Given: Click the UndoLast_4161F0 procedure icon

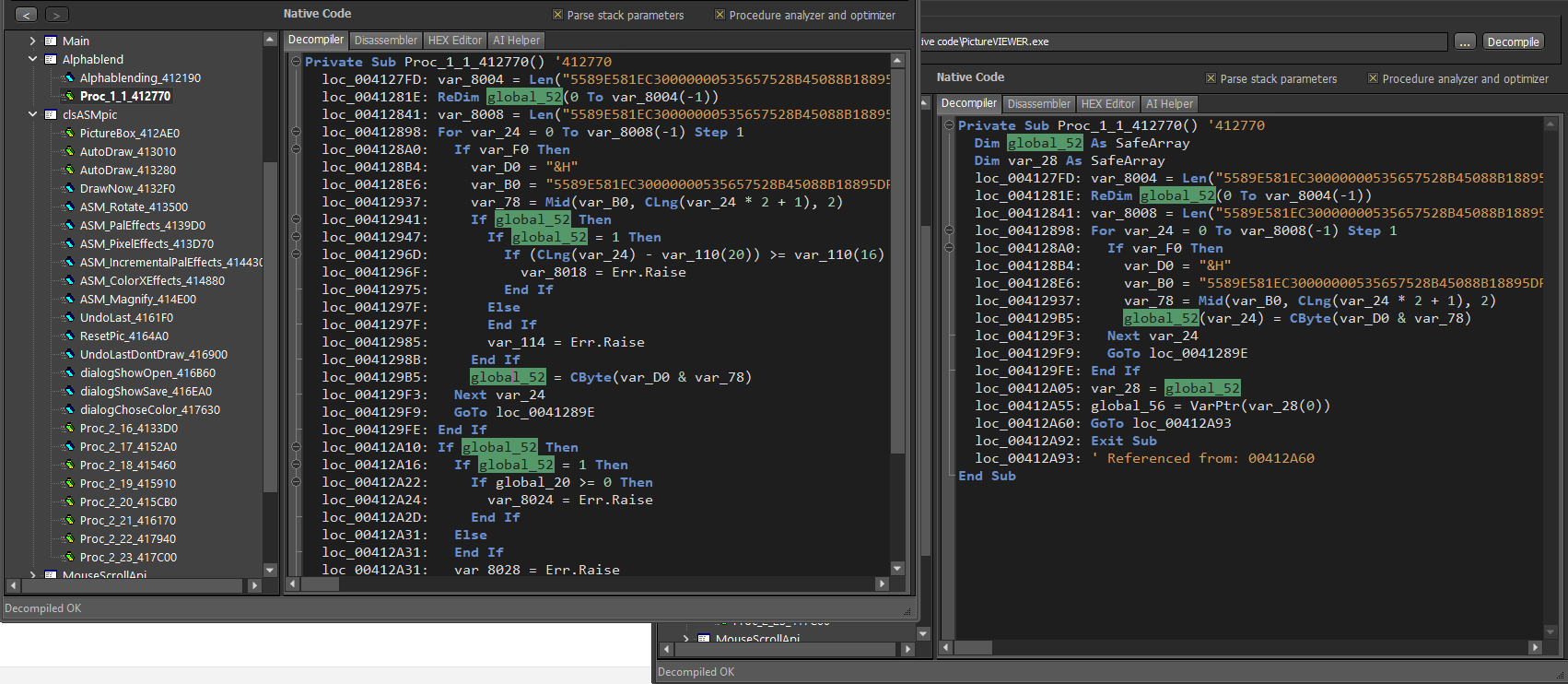Looking at the screenshot, I should pos(68,317).
